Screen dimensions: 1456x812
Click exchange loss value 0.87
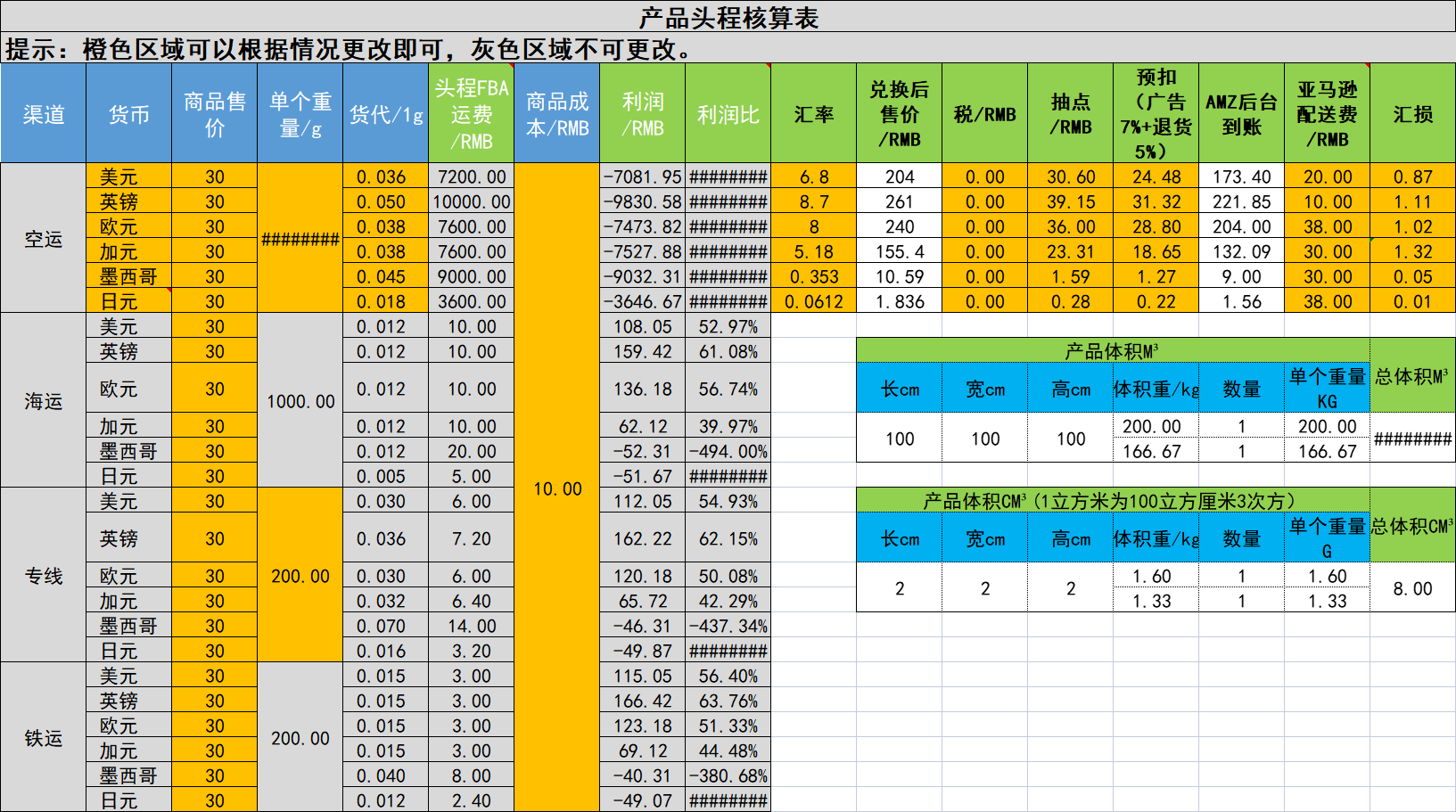coord(1412,176)
